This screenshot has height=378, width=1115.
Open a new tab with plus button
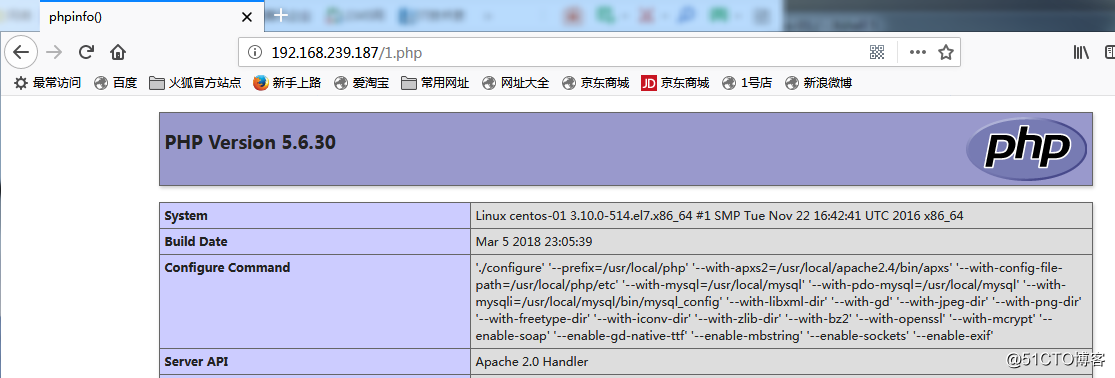click(281, 16)
